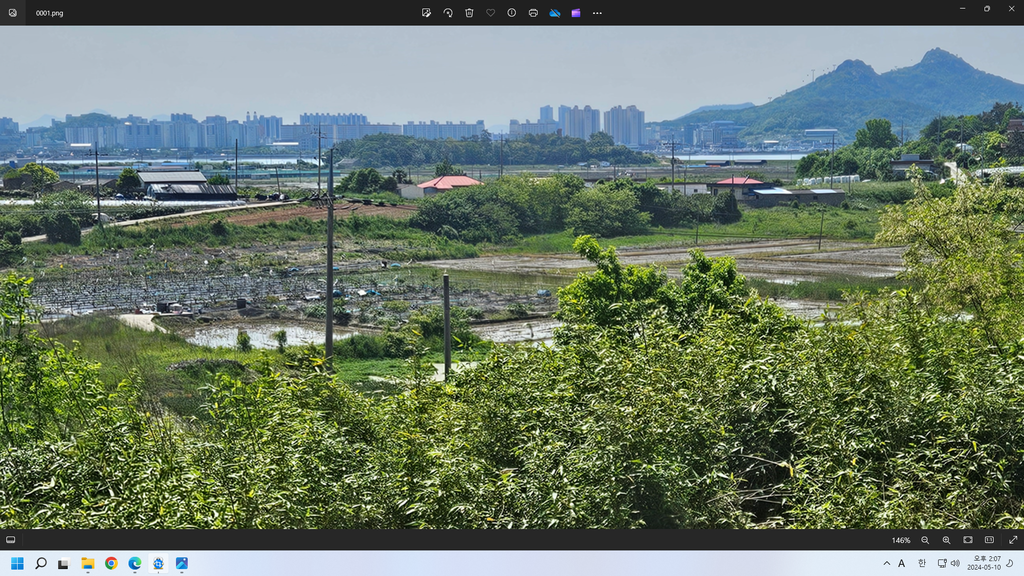
Task: Enter full screen view
Action: click(1013, 540)
